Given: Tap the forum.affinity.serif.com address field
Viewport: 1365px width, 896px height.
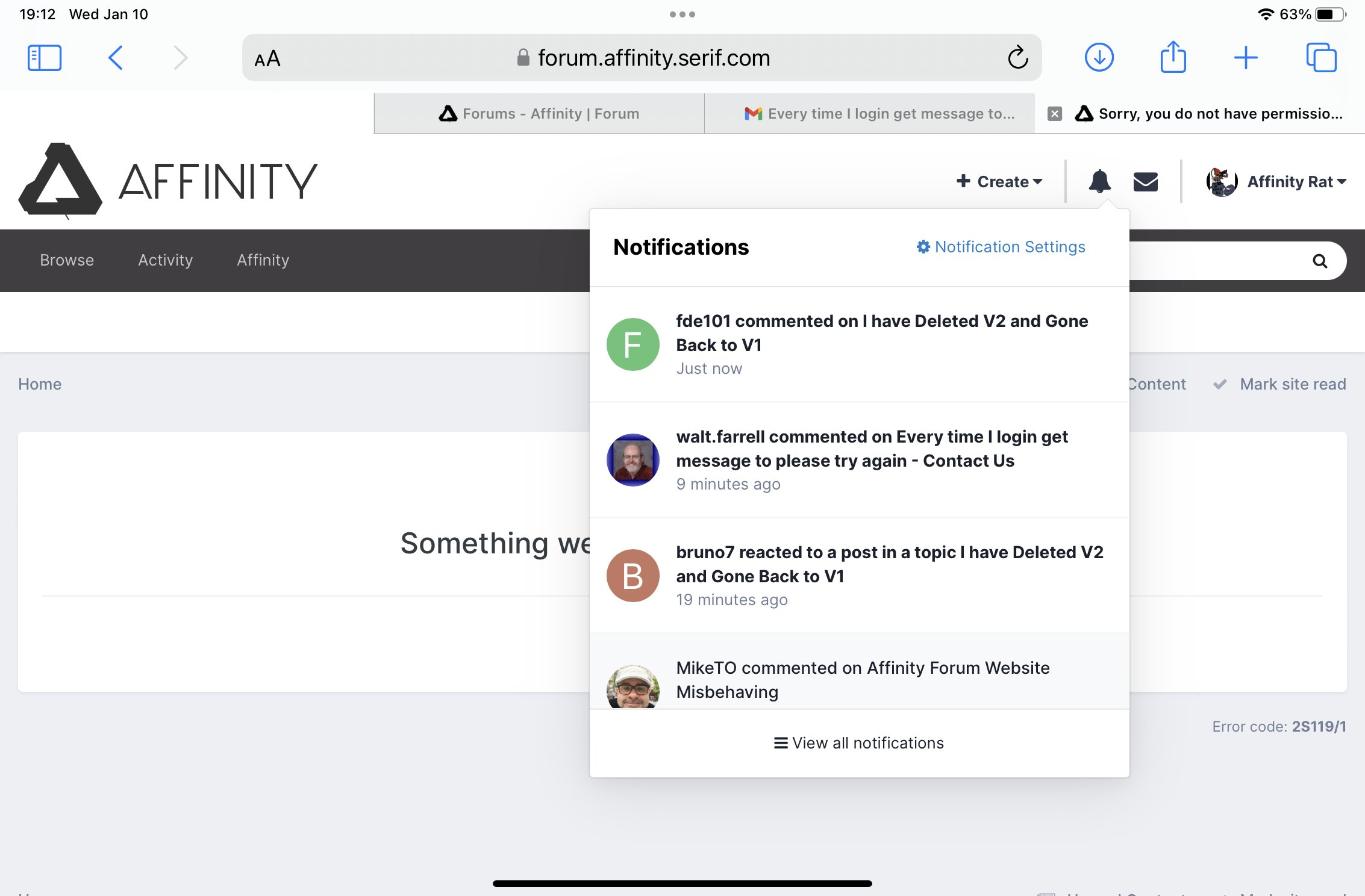Looking at the screenshot, I should point(642,58).
